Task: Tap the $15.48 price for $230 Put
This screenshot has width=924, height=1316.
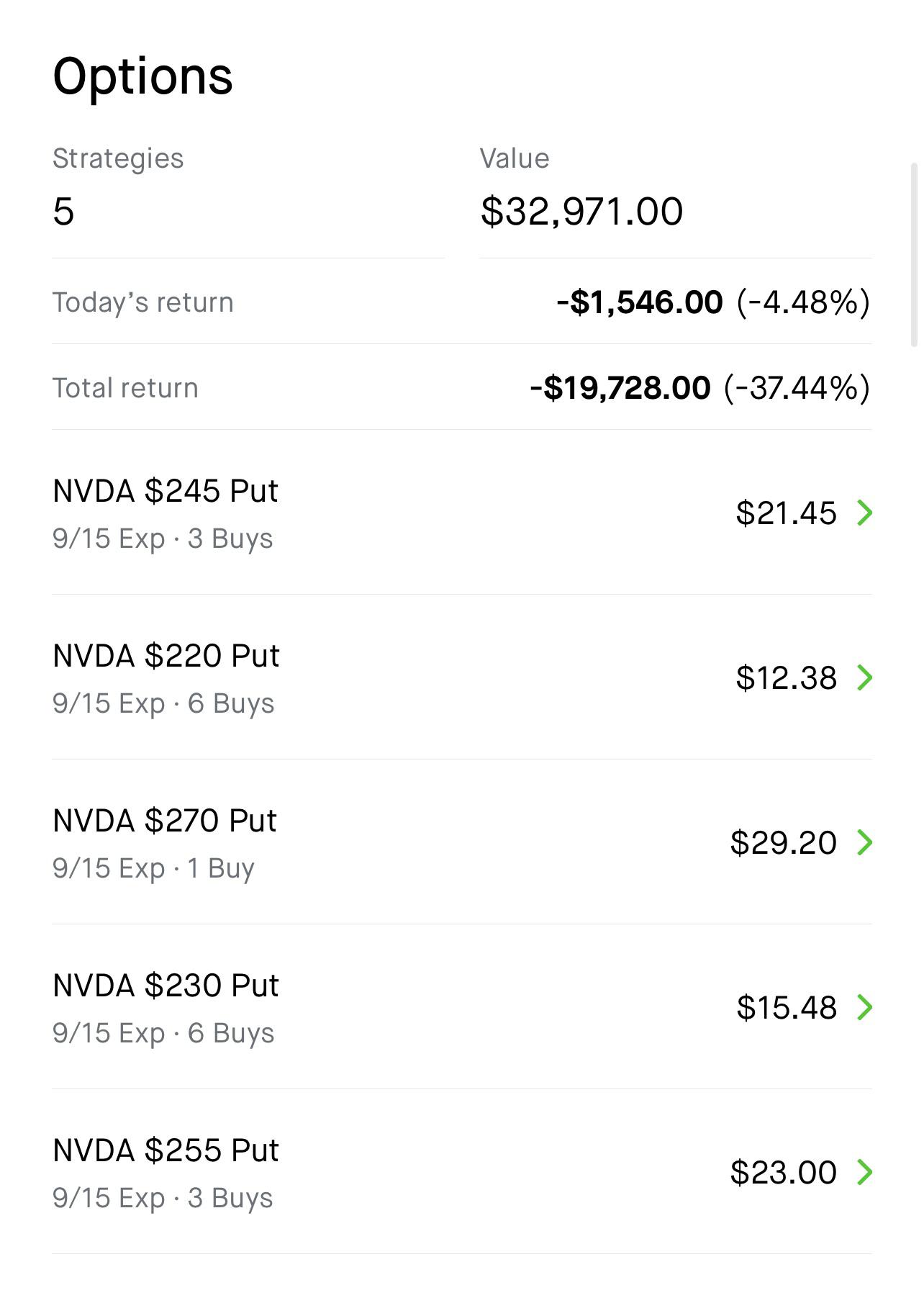Action: point(786,1008)
